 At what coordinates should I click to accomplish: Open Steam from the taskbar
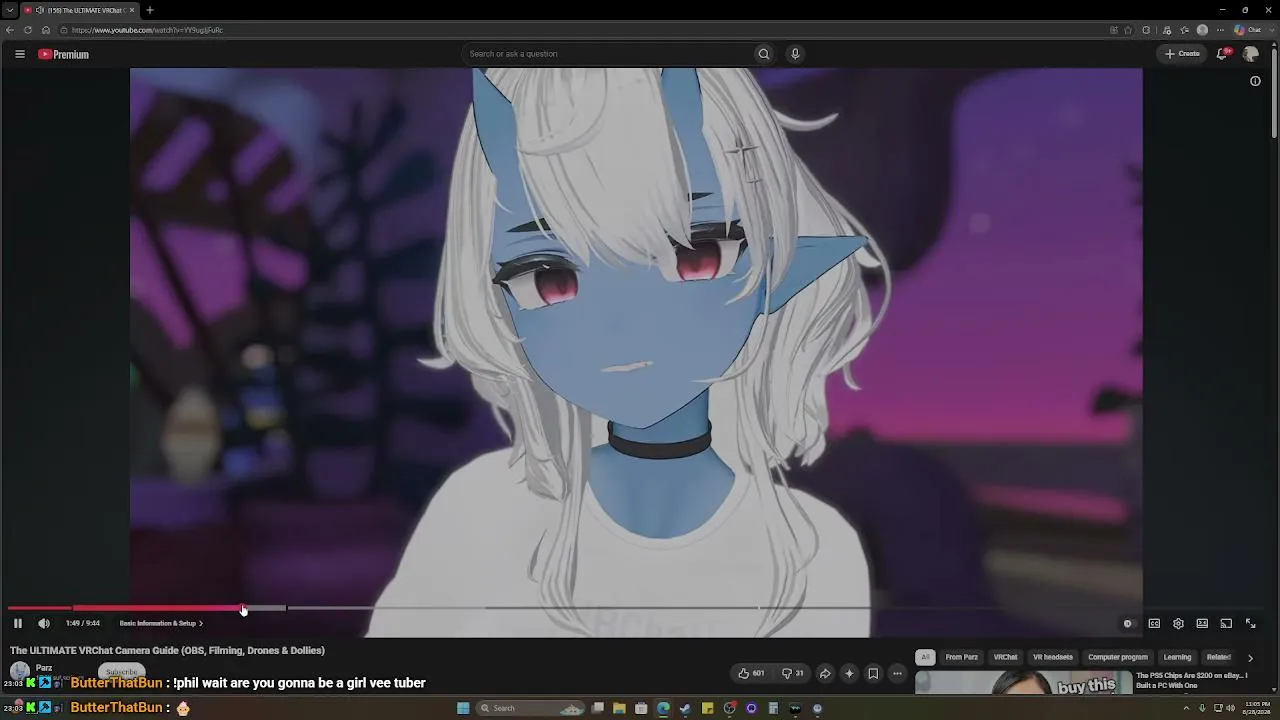point(685,708)
